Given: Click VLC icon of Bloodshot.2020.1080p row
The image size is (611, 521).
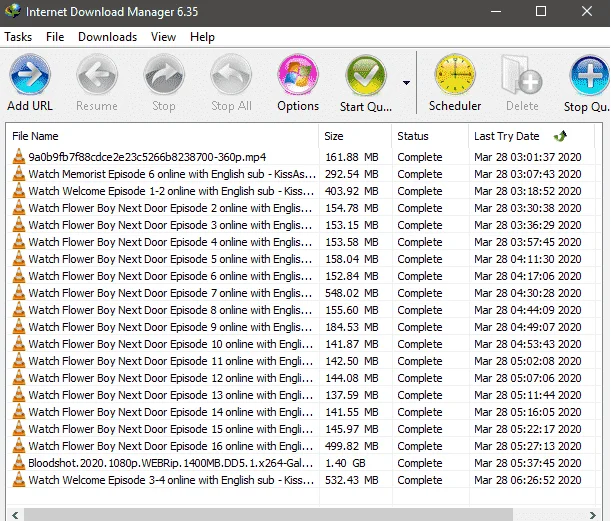Looking at the screenshot, I should (x=18, y=463).
